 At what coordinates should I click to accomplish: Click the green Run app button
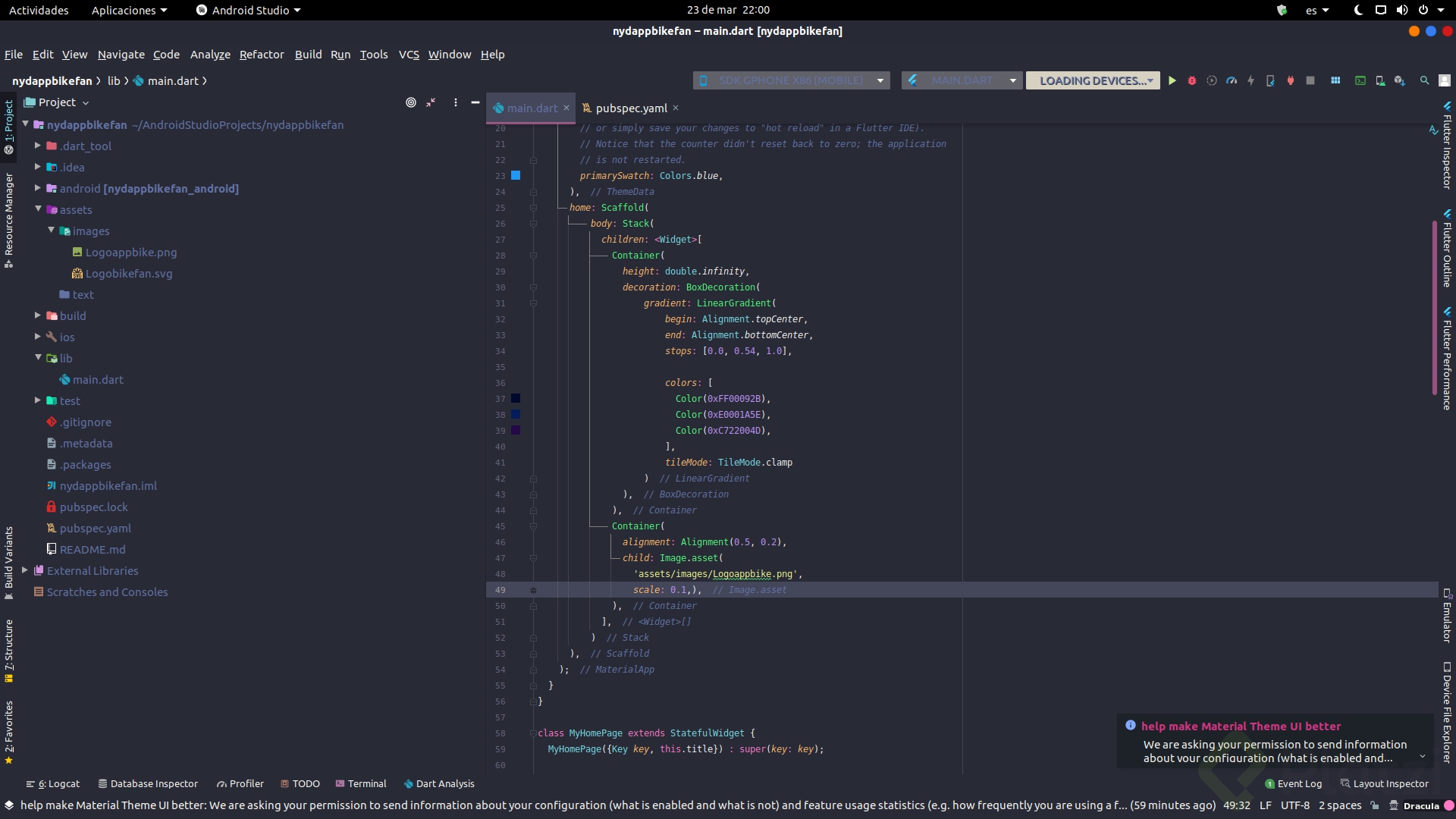1172,80
